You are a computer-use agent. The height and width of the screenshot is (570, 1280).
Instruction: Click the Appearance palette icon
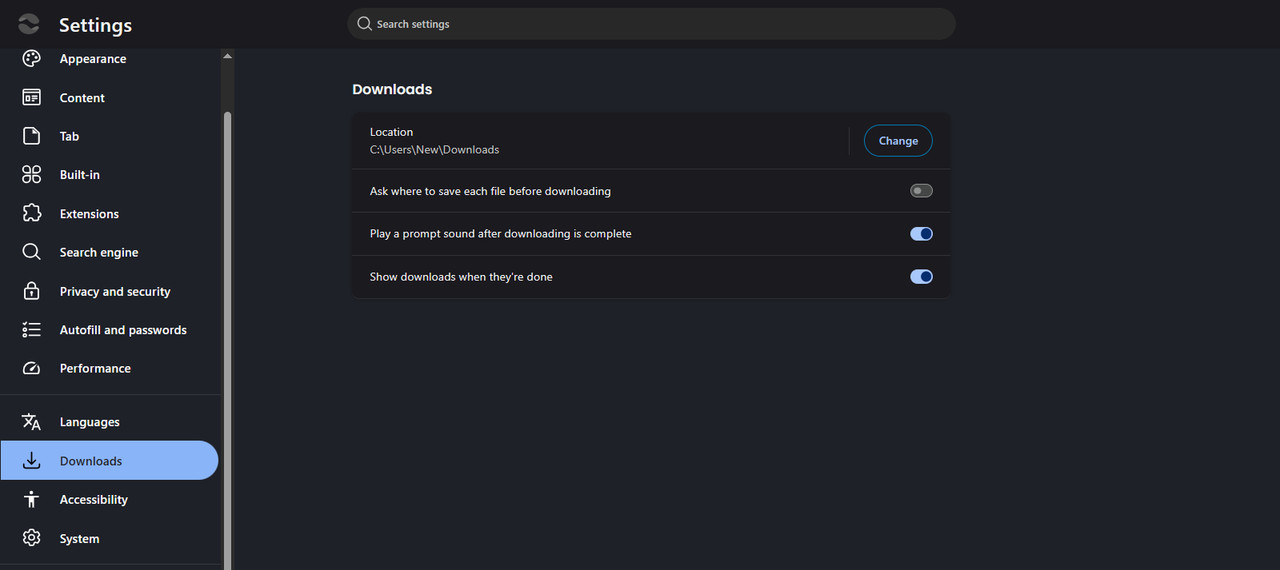coord(31,59)
